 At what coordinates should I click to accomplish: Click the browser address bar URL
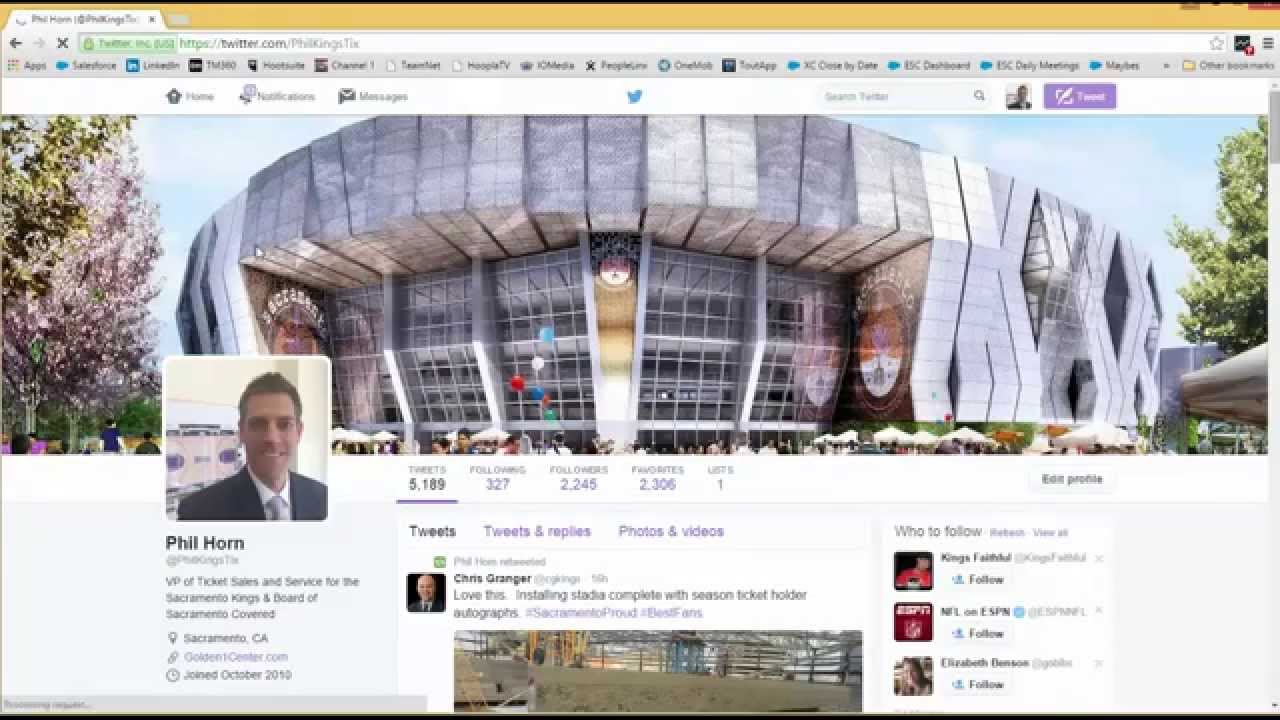tap(269, 43)
